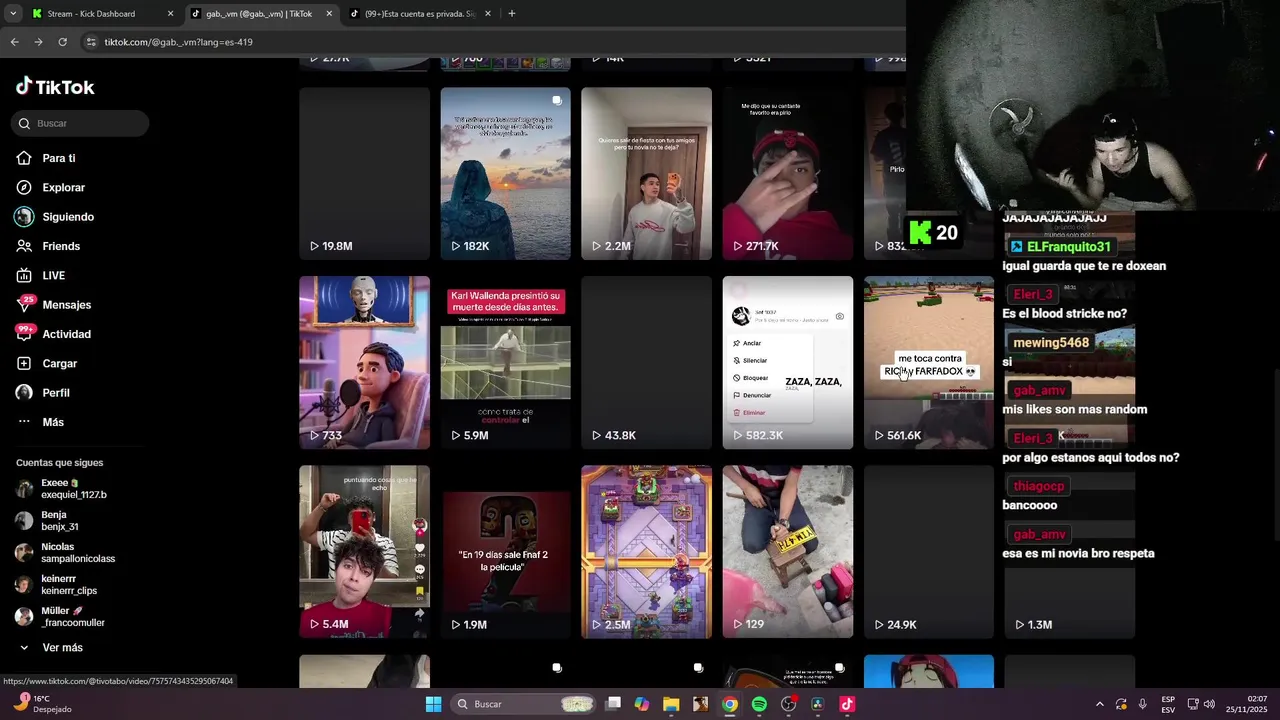Open a new browser tab

pos(512,14)
